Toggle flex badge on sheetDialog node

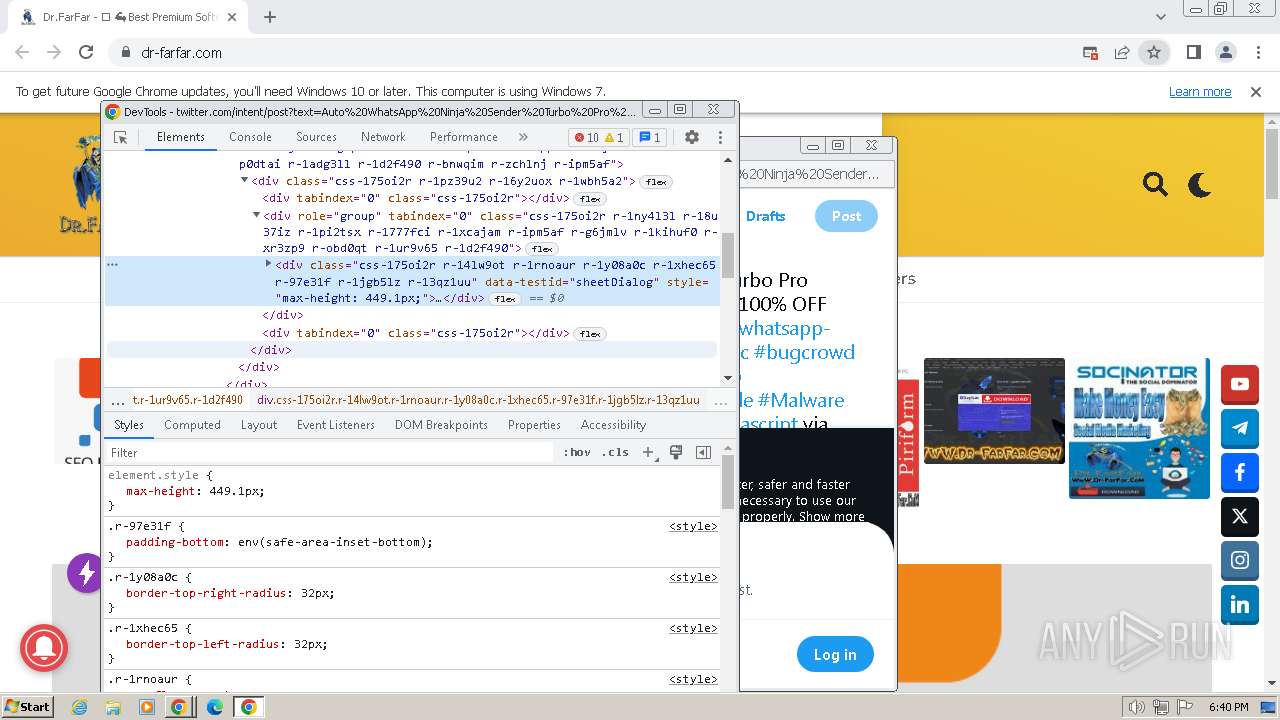(x=504, y=299)
